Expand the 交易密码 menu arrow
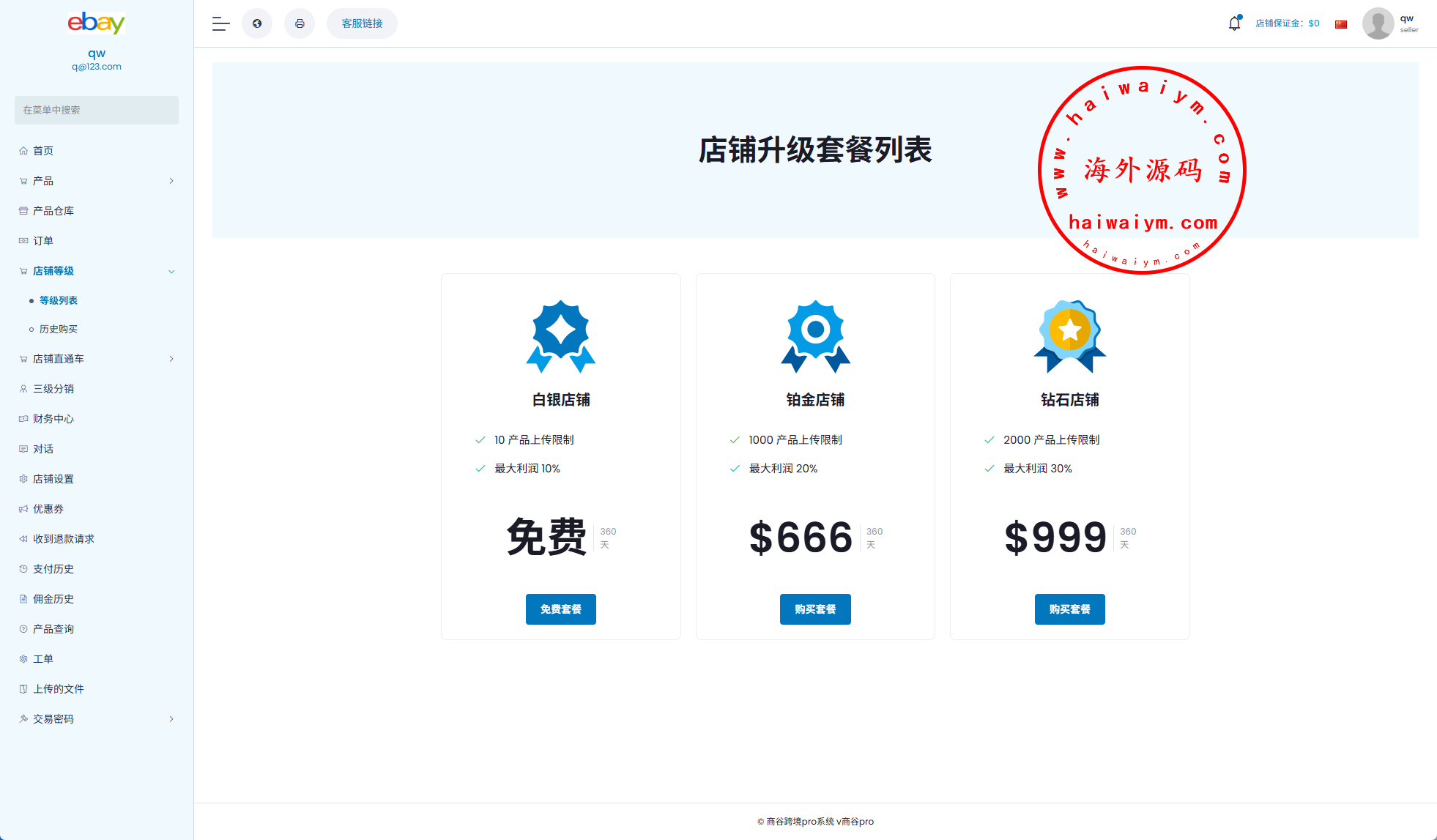The height and width of the screenshot is (840, 1437). [x=171, y=719]
